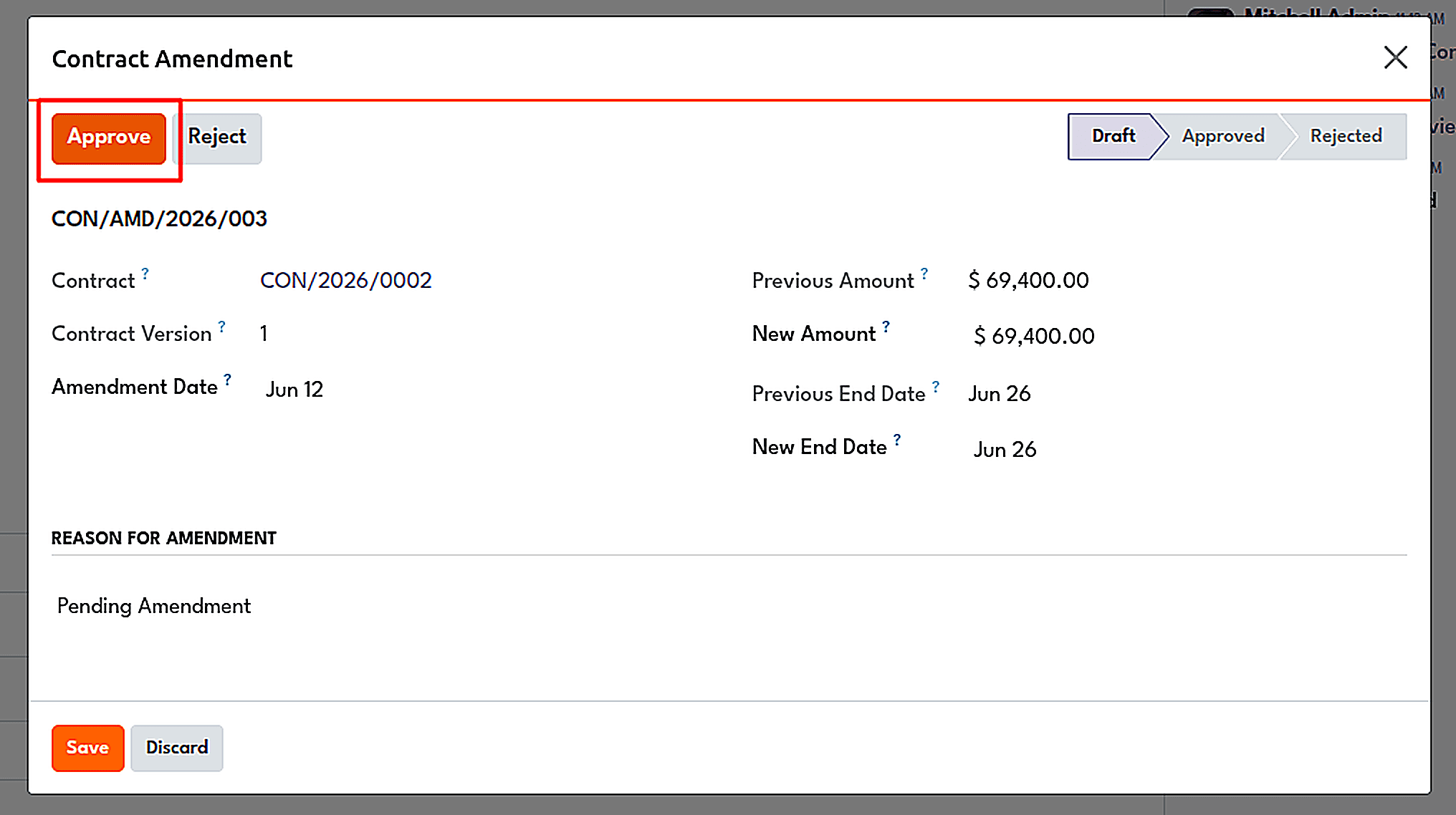Image resolution: width=1456 pixels, height=815 pixels.
Task: Show help tooltip for Previous Amount
Action: 924,274
